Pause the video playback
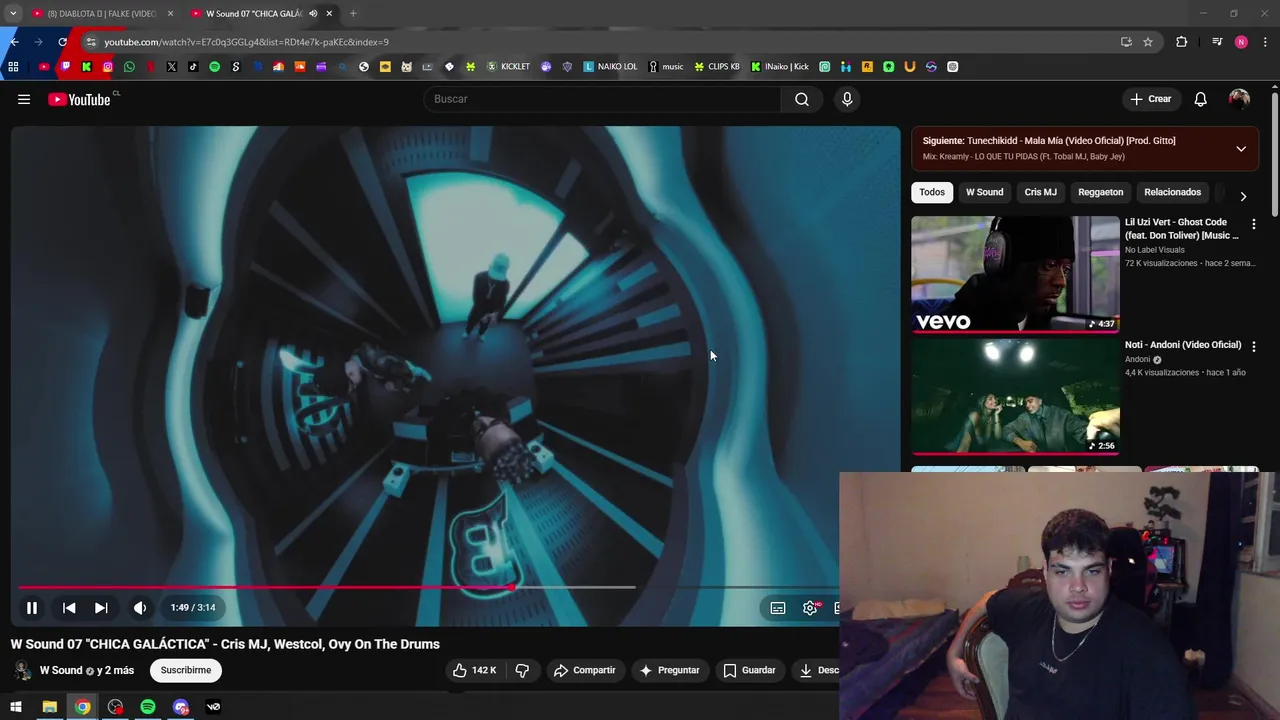This screenshot has height=720, width=1280. tap(32, 607)
